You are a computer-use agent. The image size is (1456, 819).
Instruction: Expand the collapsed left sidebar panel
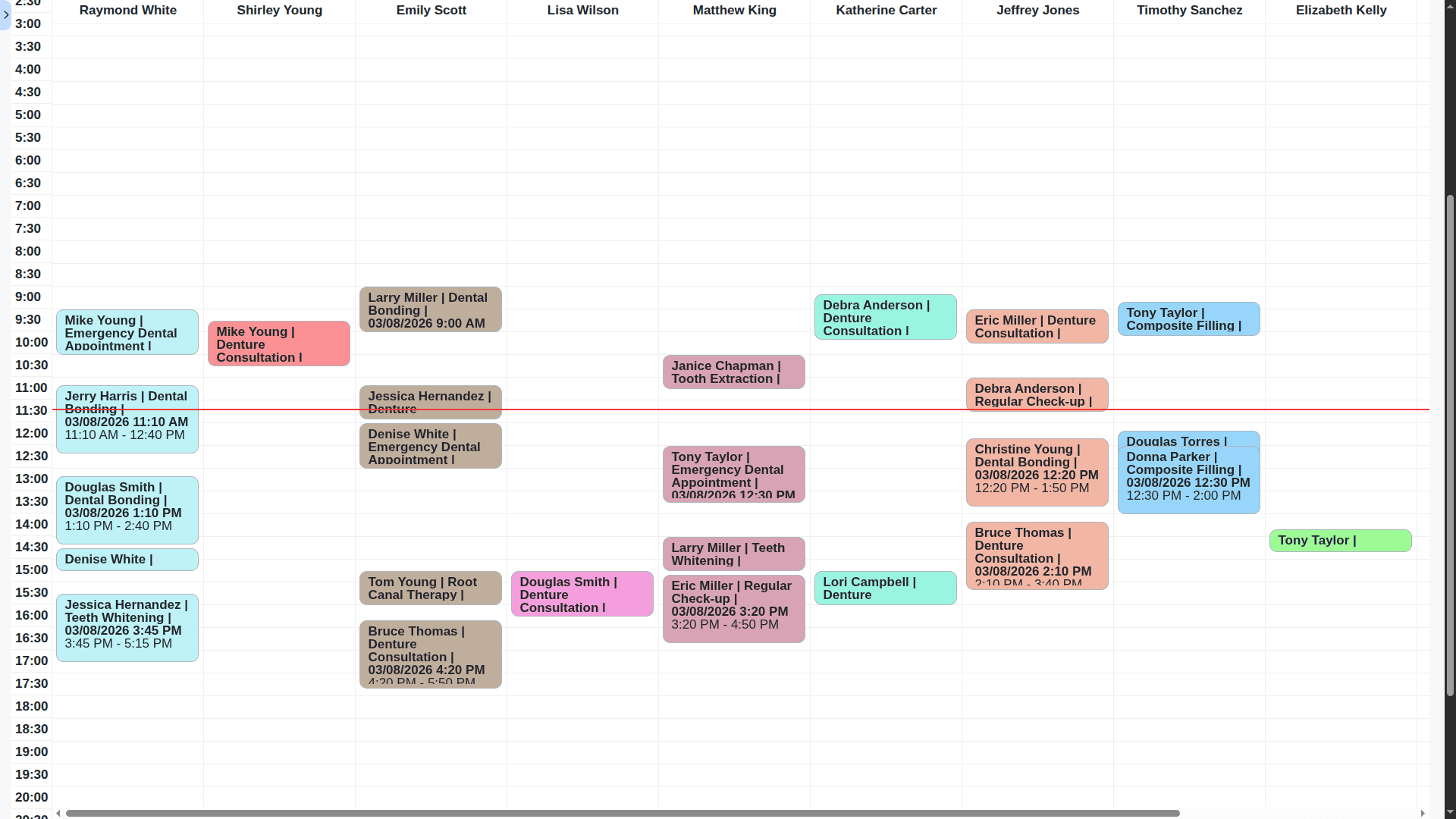coord(6,15)
